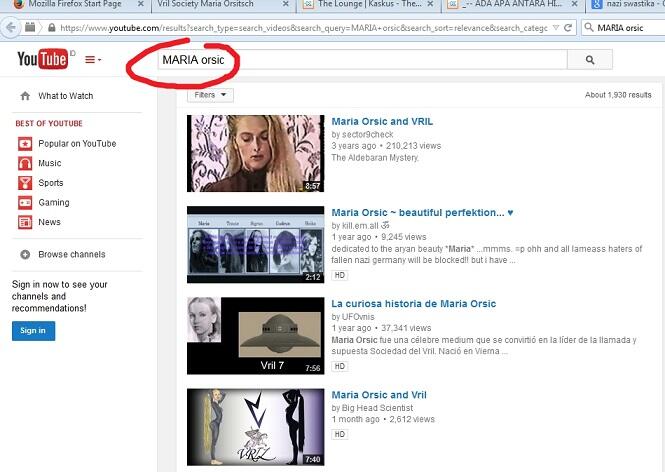Click the magnifier search button on YouTube
The image size is (665, 472).
590,60
